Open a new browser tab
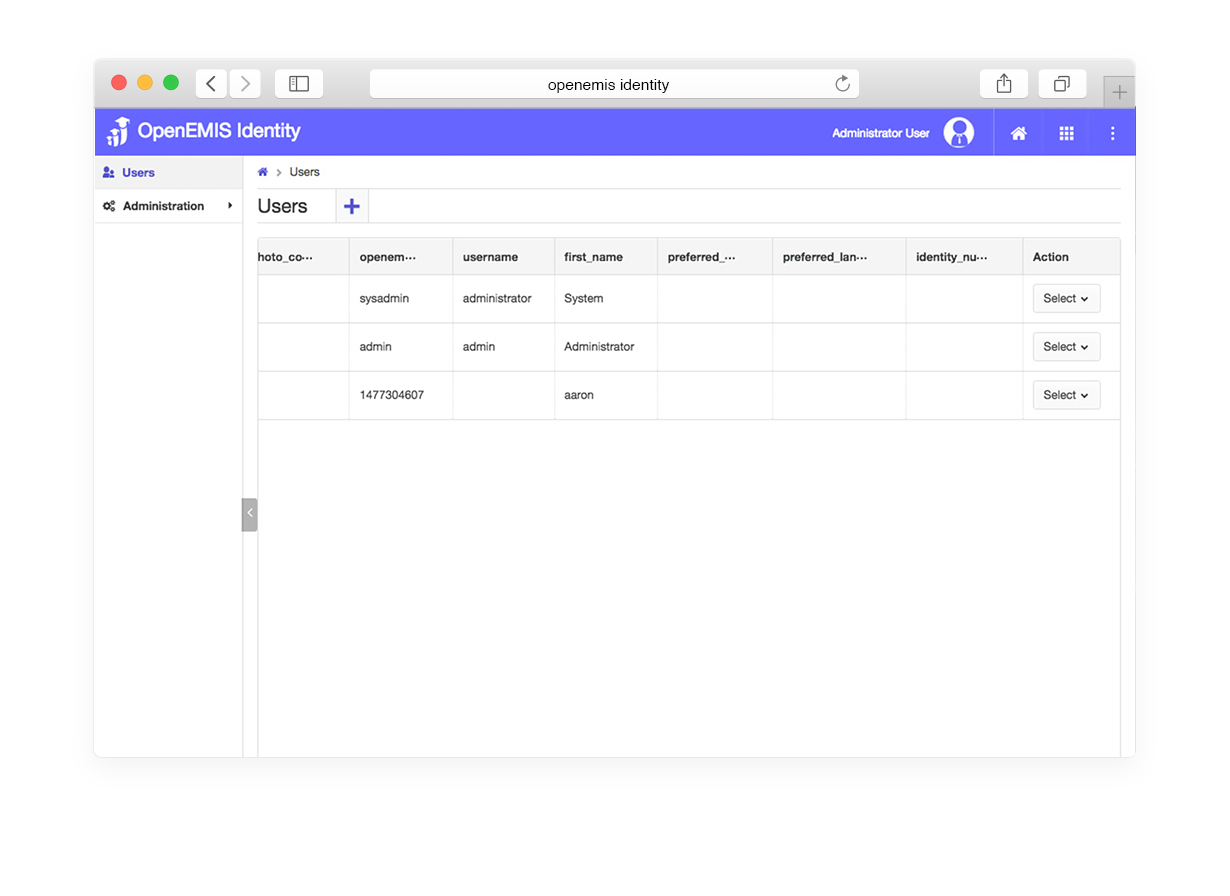1230x896 pixels. click(x=1120, y=92)
